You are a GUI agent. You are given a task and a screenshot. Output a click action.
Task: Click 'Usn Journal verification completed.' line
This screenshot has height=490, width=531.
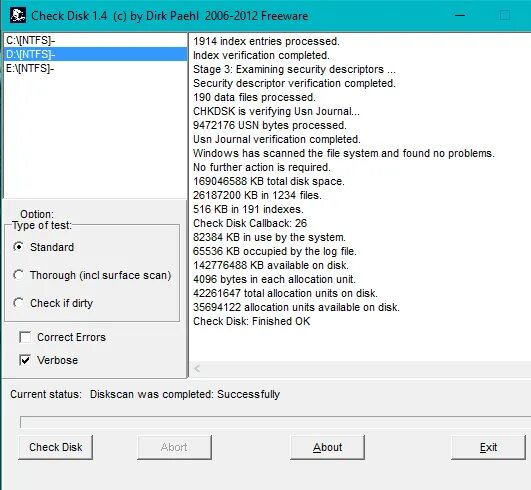pyautogui.click(x=277, y=139)
